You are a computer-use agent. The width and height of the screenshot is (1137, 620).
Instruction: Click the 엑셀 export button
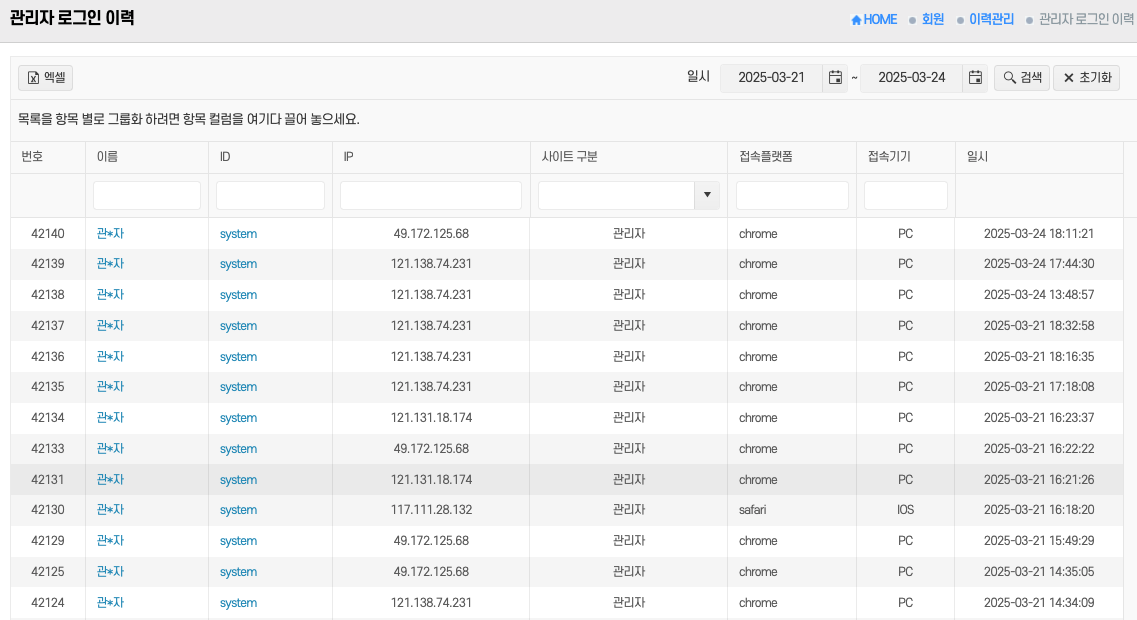tap(46, 78)
